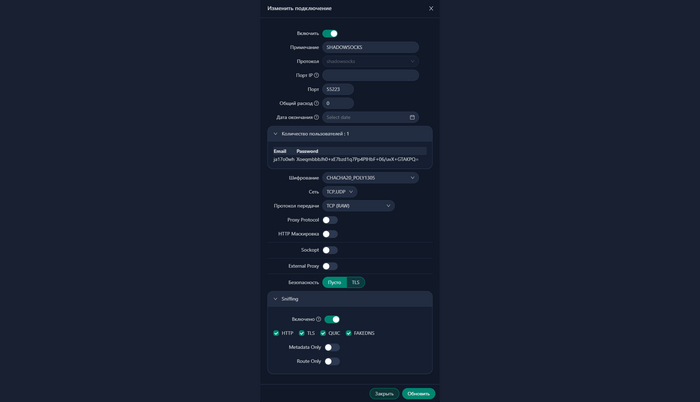Select Пусто security option
The height and width of the screenshot is (402, 700).
(x=334, y=282)
